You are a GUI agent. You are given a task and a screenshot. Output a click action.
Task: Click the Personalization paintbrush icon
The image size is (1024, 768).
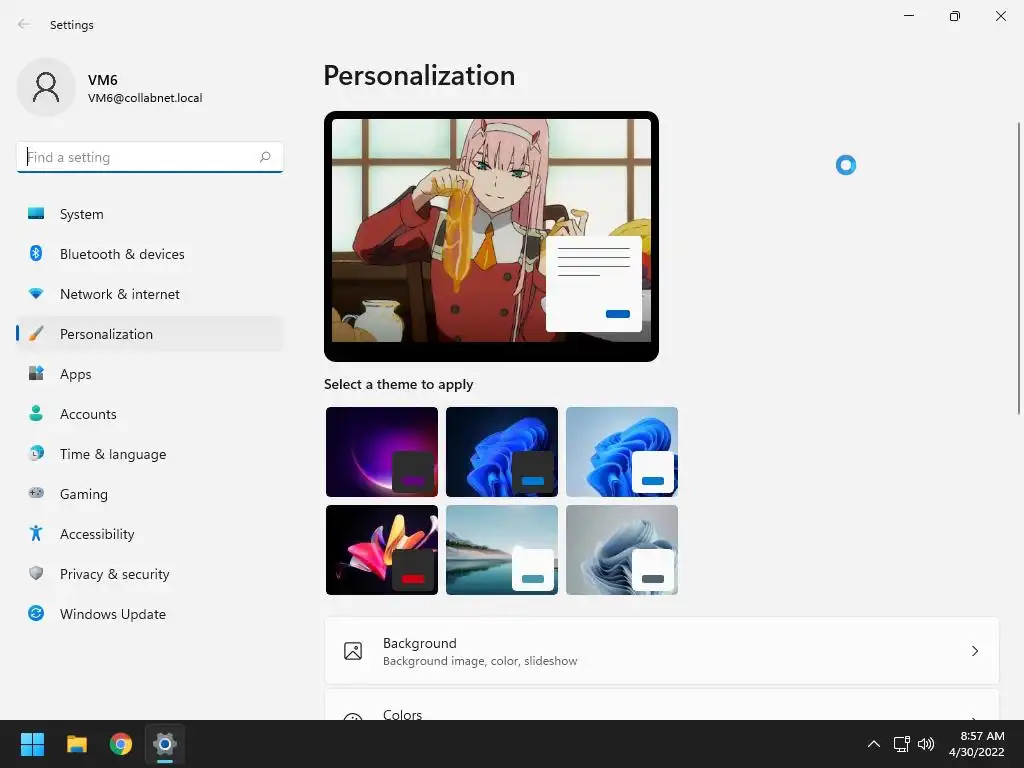tap(36, 334)
